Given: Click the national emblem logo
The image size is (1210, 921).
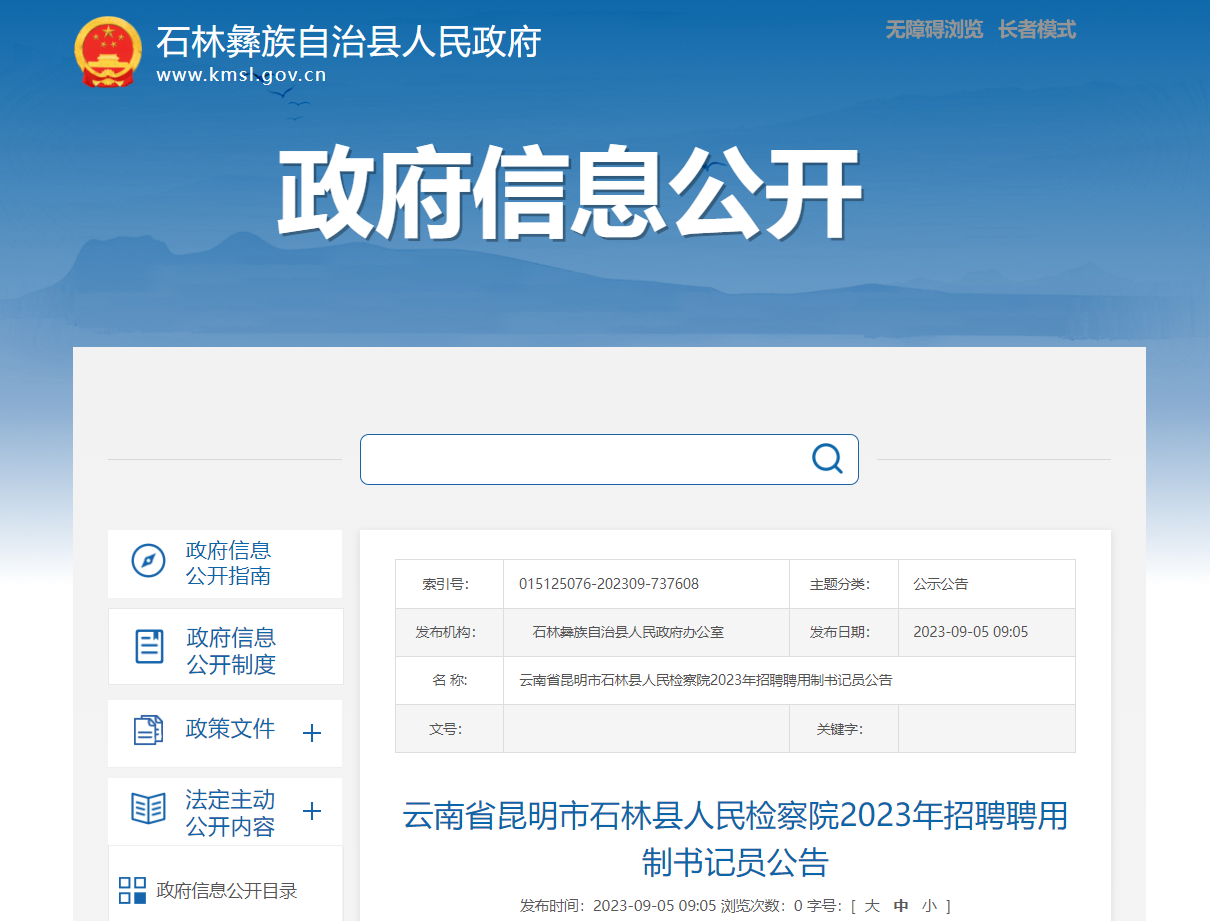Looking at the screenshot, I should tap(108, 52).
